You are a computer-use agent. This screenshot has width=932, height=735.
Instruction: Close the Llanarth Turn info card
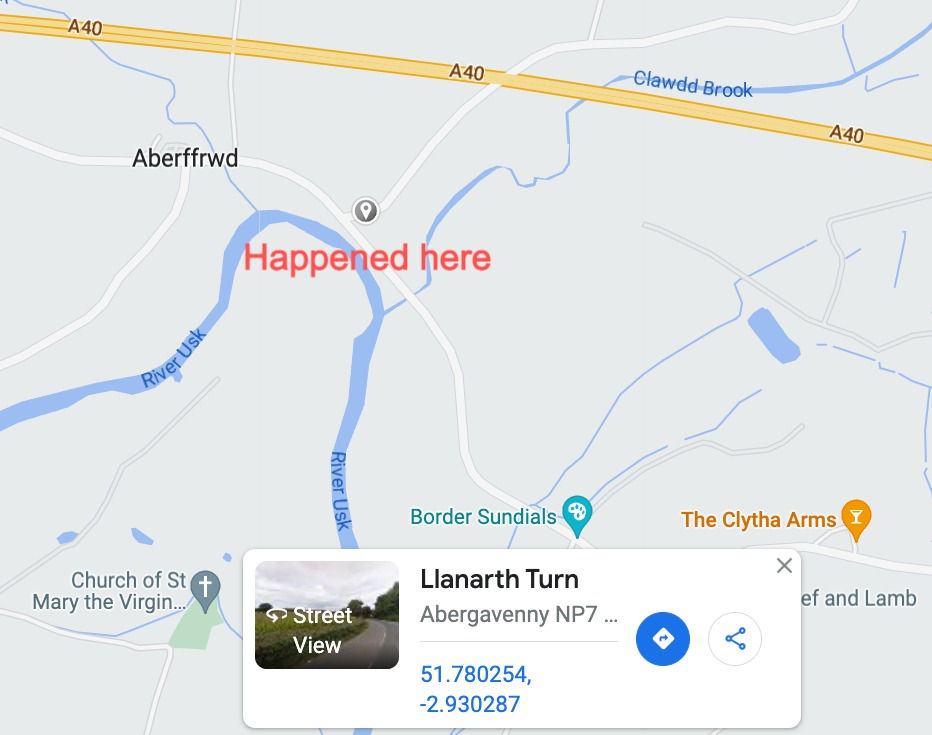[785, 566]
